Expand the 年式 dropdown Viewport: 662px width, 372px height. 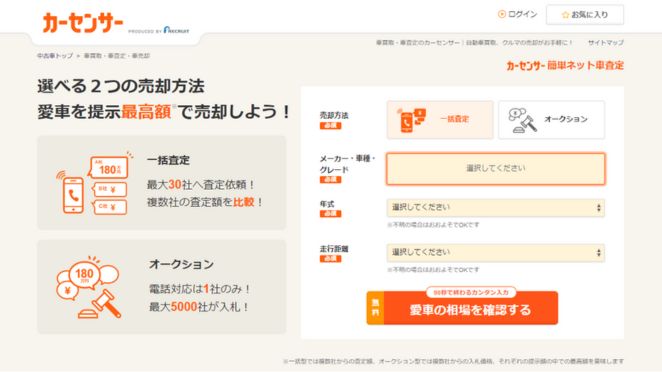(x=496, y=207)
